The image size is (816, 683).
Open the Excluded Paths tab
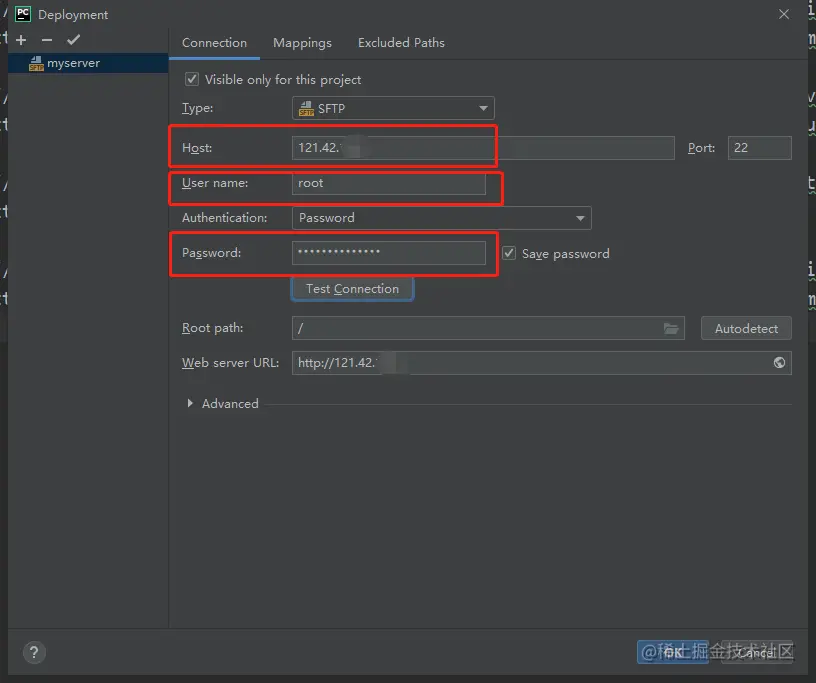coord(401,43)
